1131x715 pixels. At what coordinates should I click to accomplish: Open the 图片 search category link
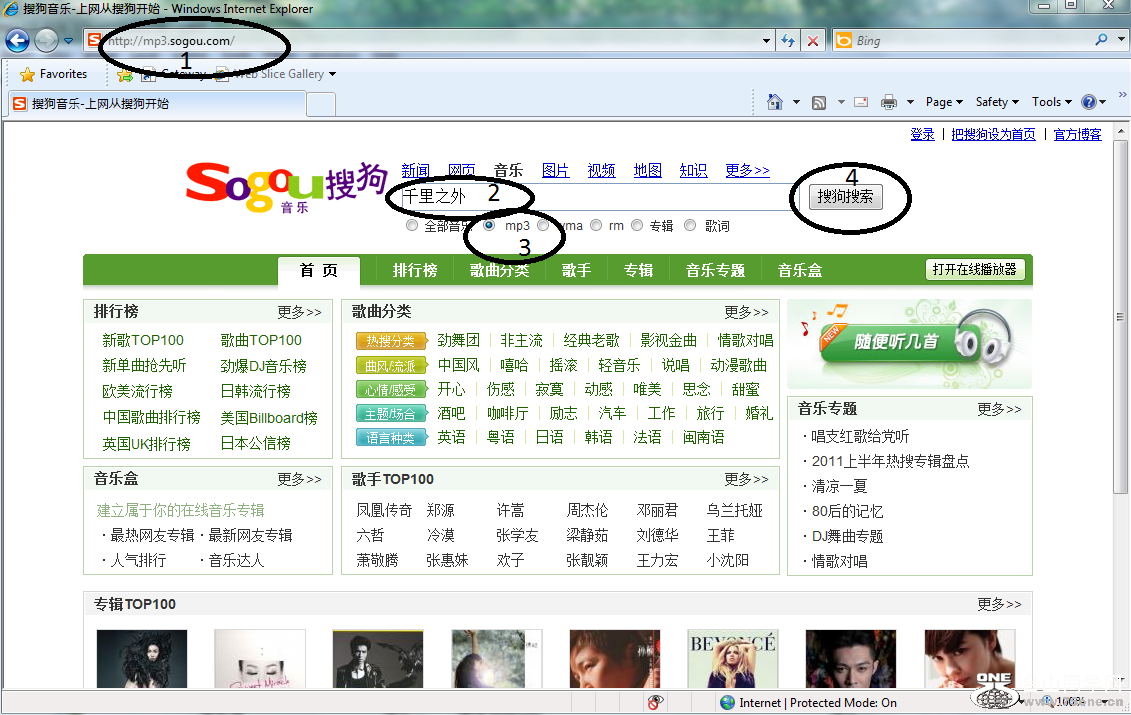(555, 170)
